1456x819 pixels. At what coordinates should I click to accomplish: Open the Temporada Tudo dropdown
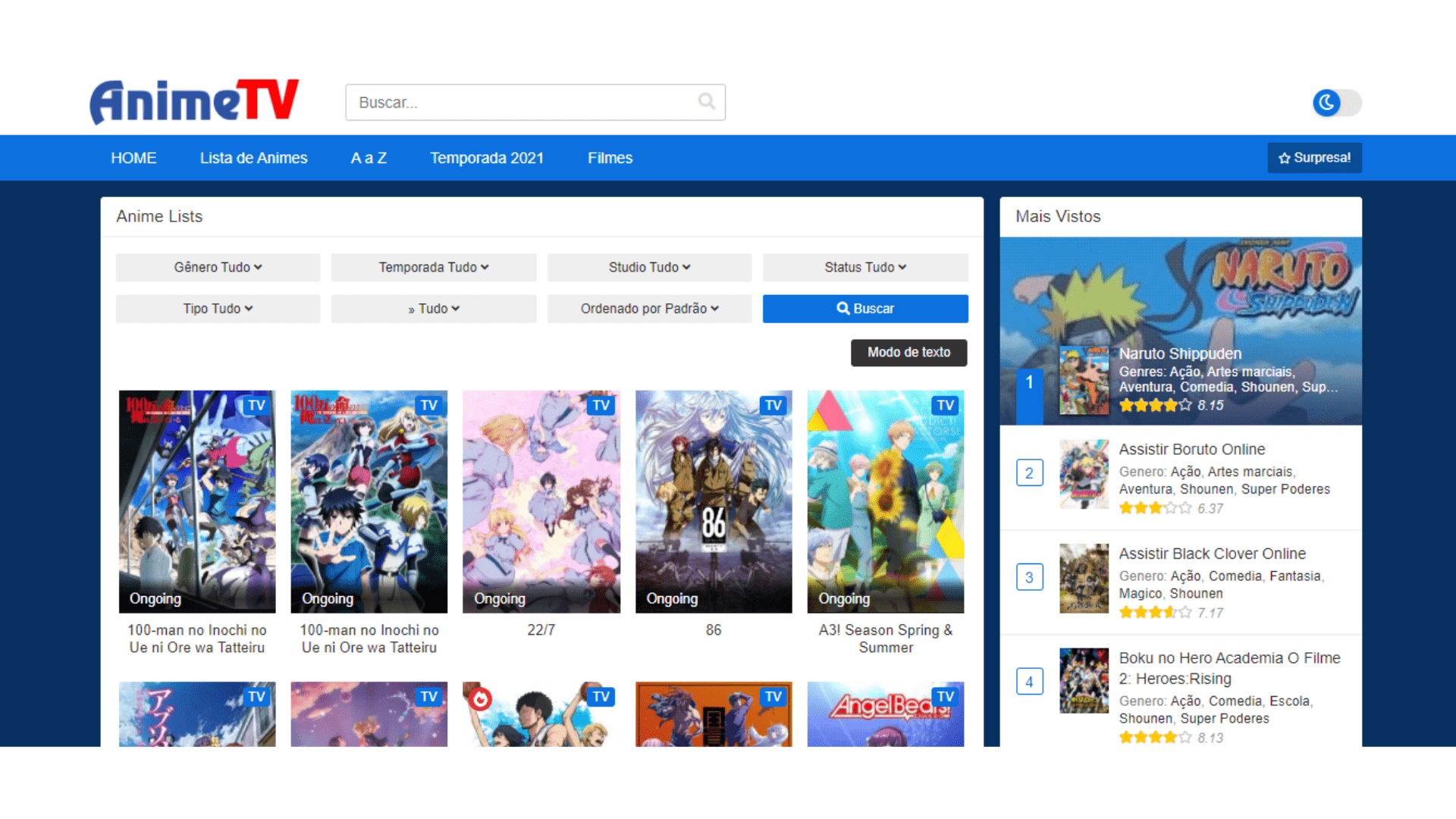tap(433, 267)
